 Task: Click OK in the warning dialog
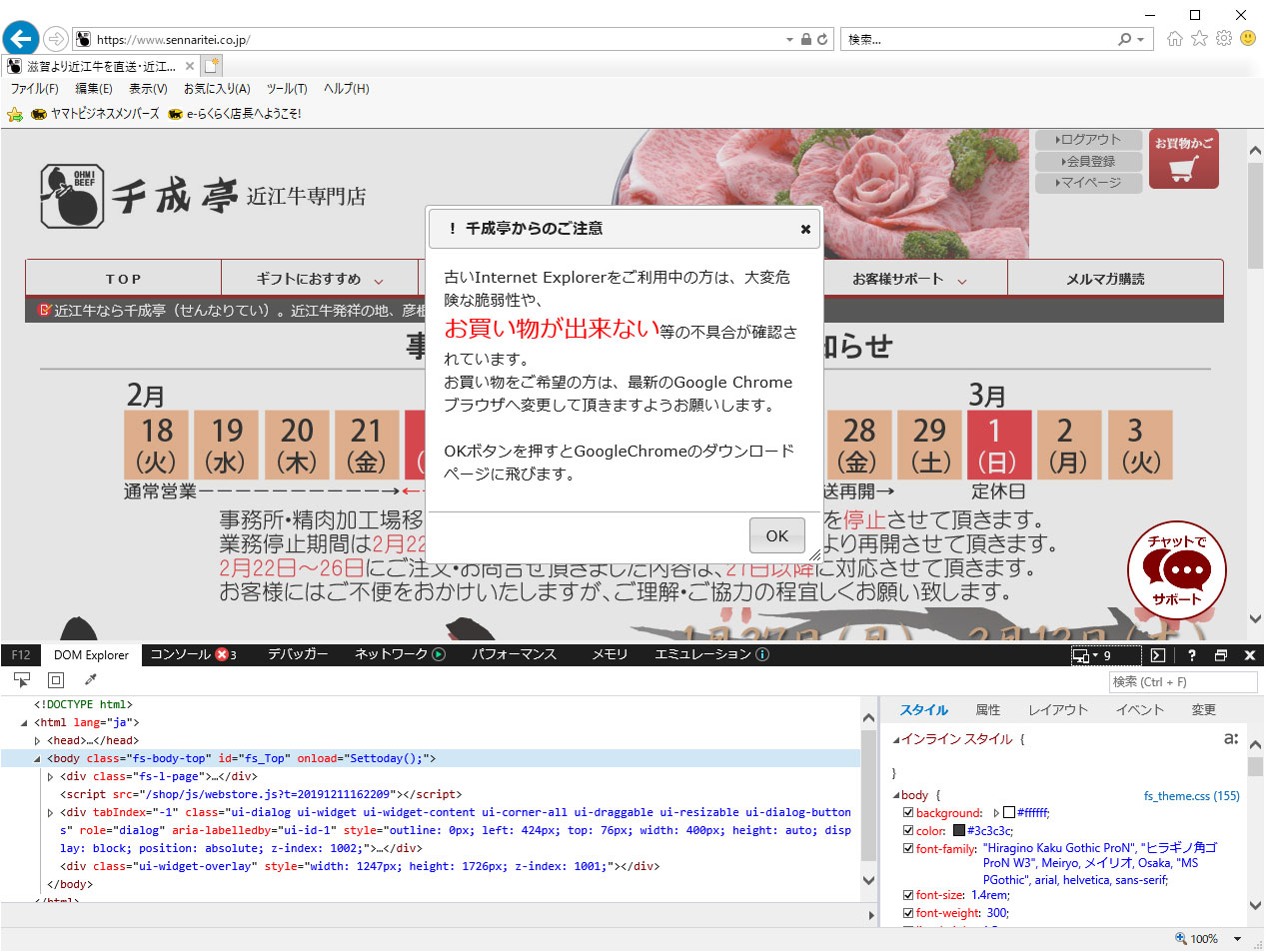click(777, 535)
